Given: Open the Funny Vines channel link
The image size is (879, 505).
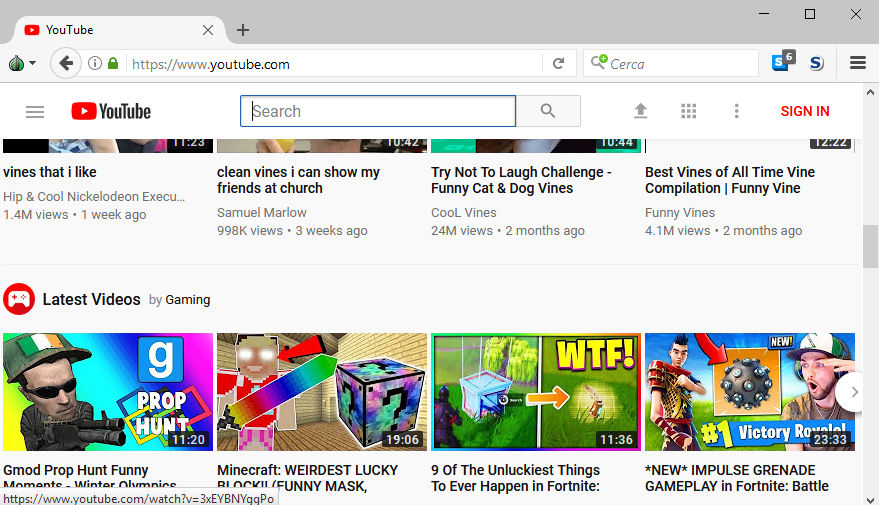Looking at the screenshot, I should point(680,212).
